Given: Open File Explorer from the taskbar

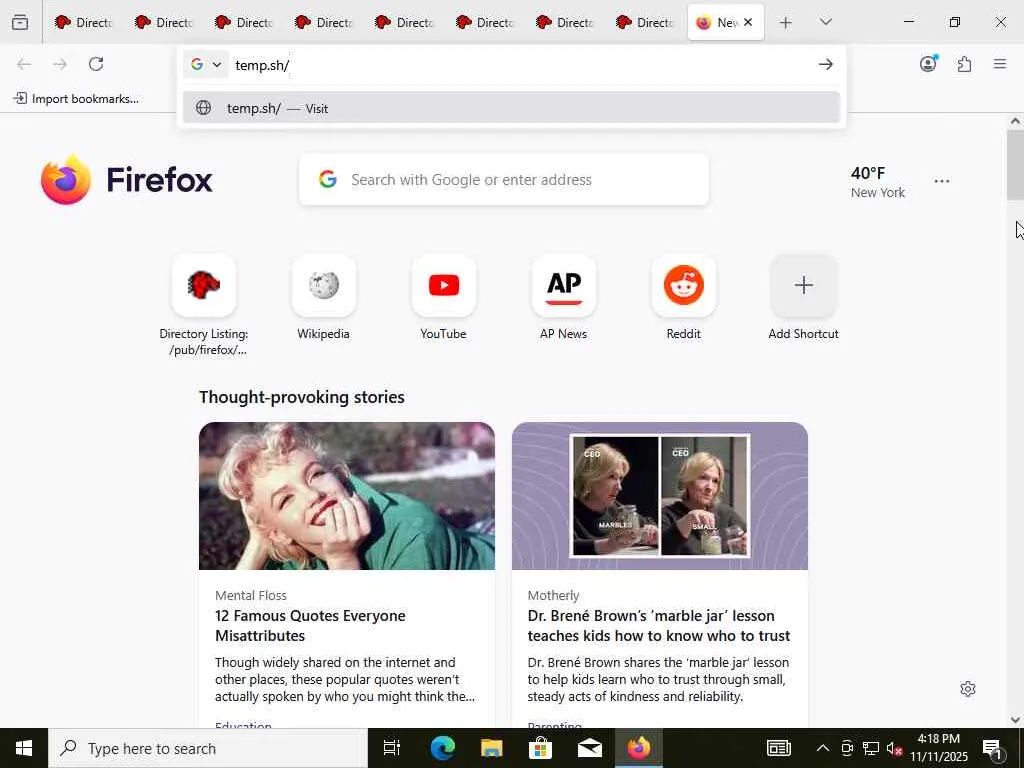Looking at the screenshot, I should tap(491, 748).
